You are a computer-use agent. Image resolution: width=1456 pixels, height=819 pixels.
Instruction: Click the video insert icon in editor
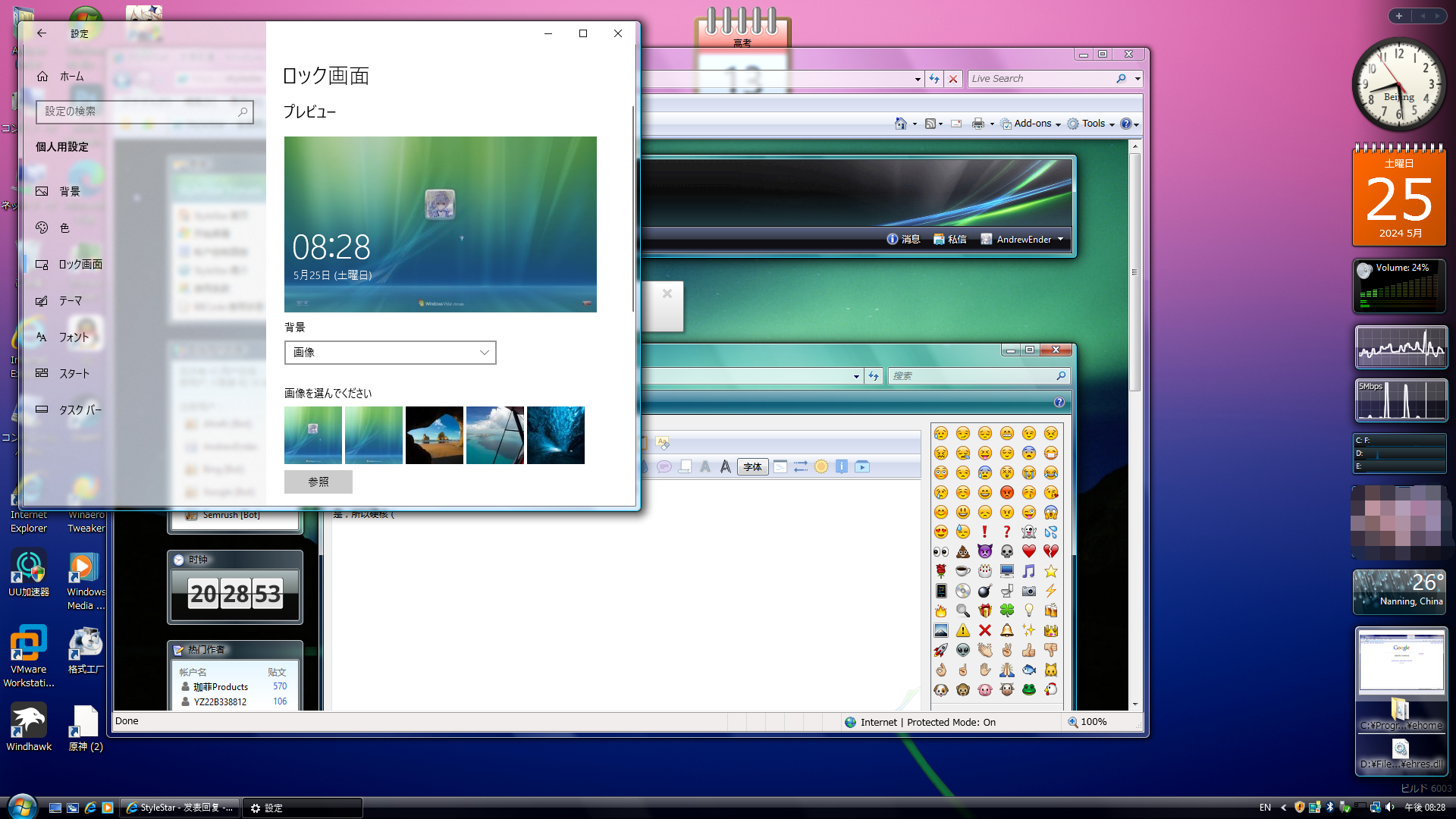(x=862, y=467)
